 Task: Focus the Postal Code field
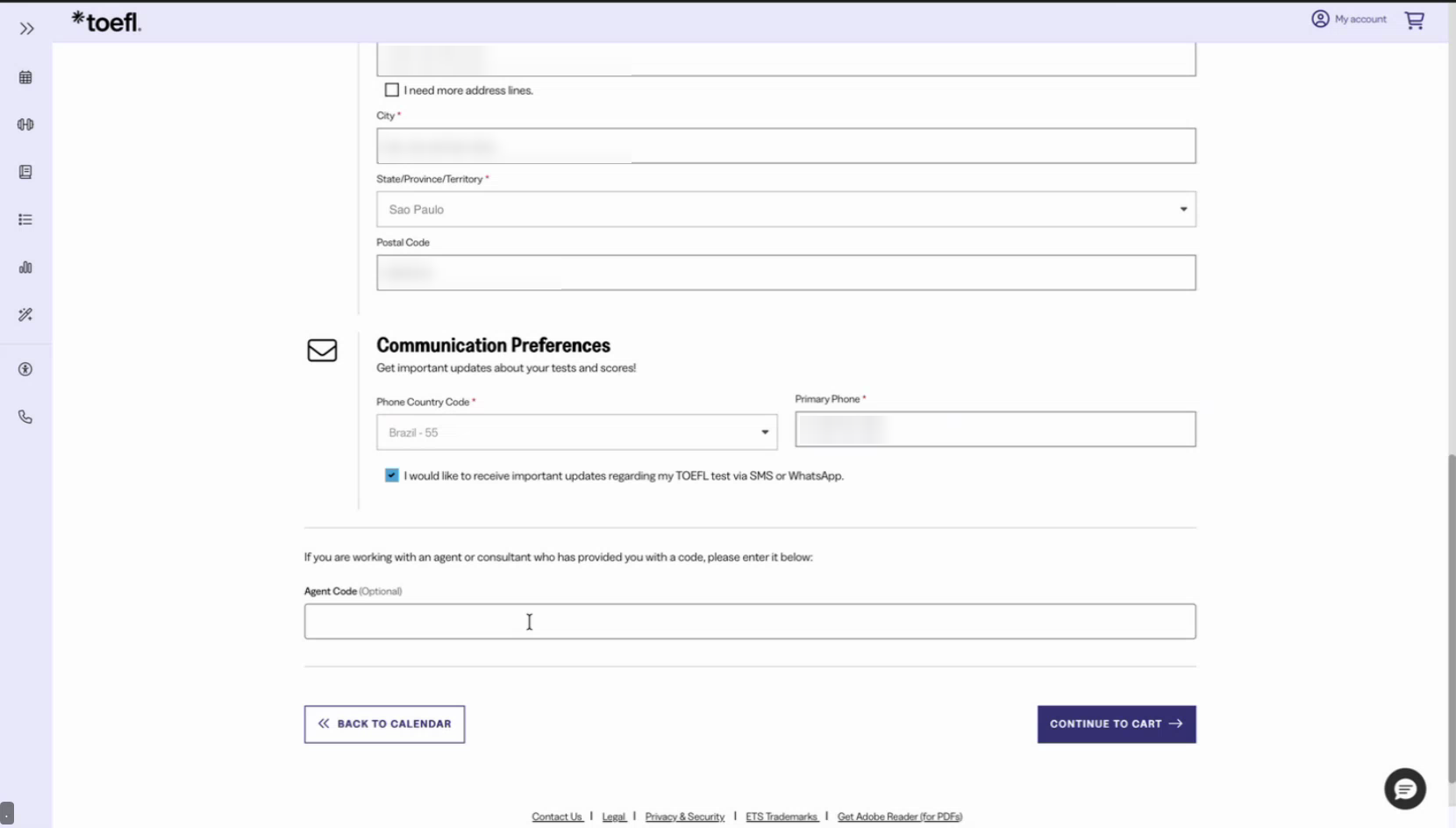point(786,273)
